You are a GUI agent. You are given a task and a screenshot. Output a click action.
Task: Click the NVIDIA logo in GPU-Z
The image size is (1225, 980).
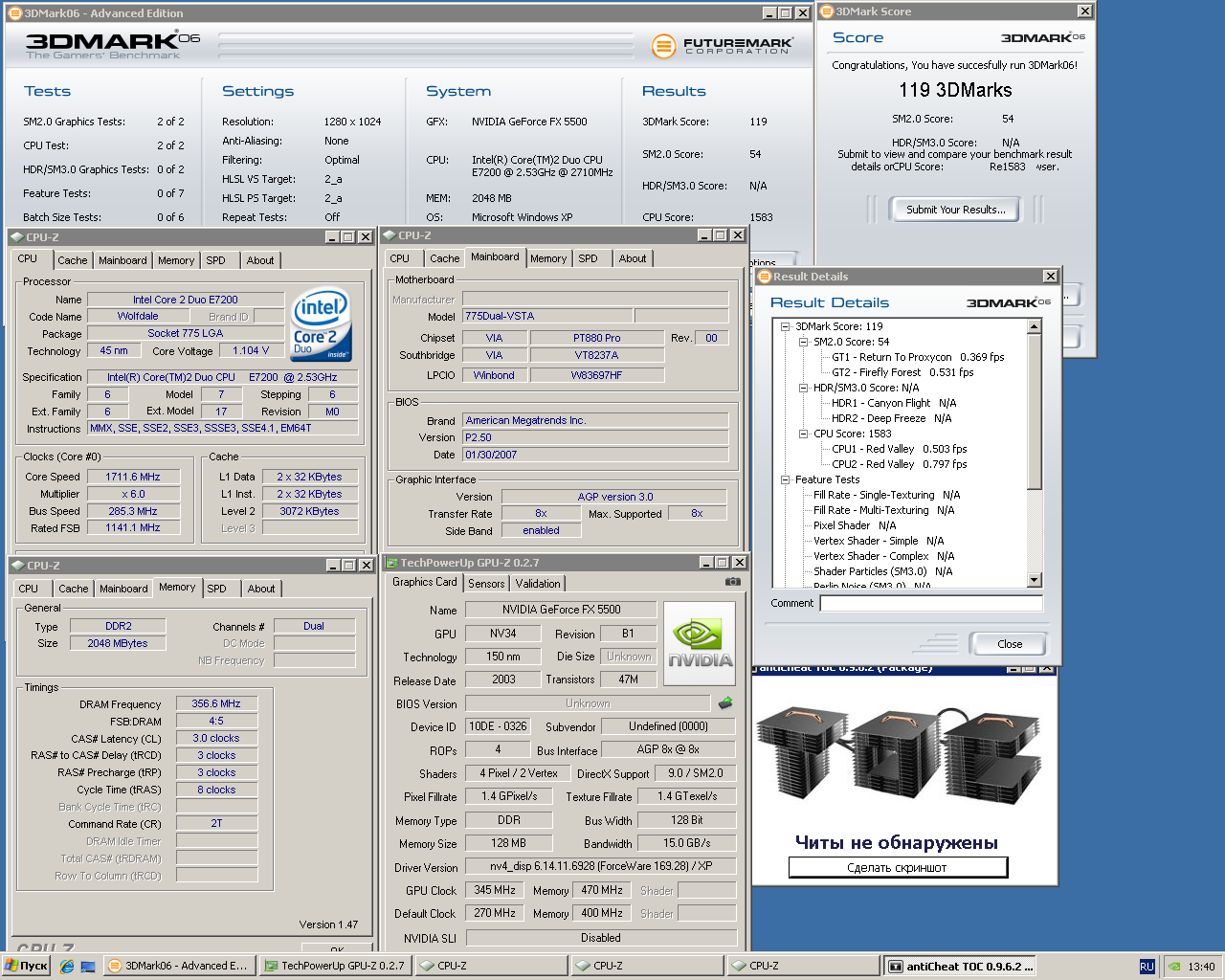point(700,644)
